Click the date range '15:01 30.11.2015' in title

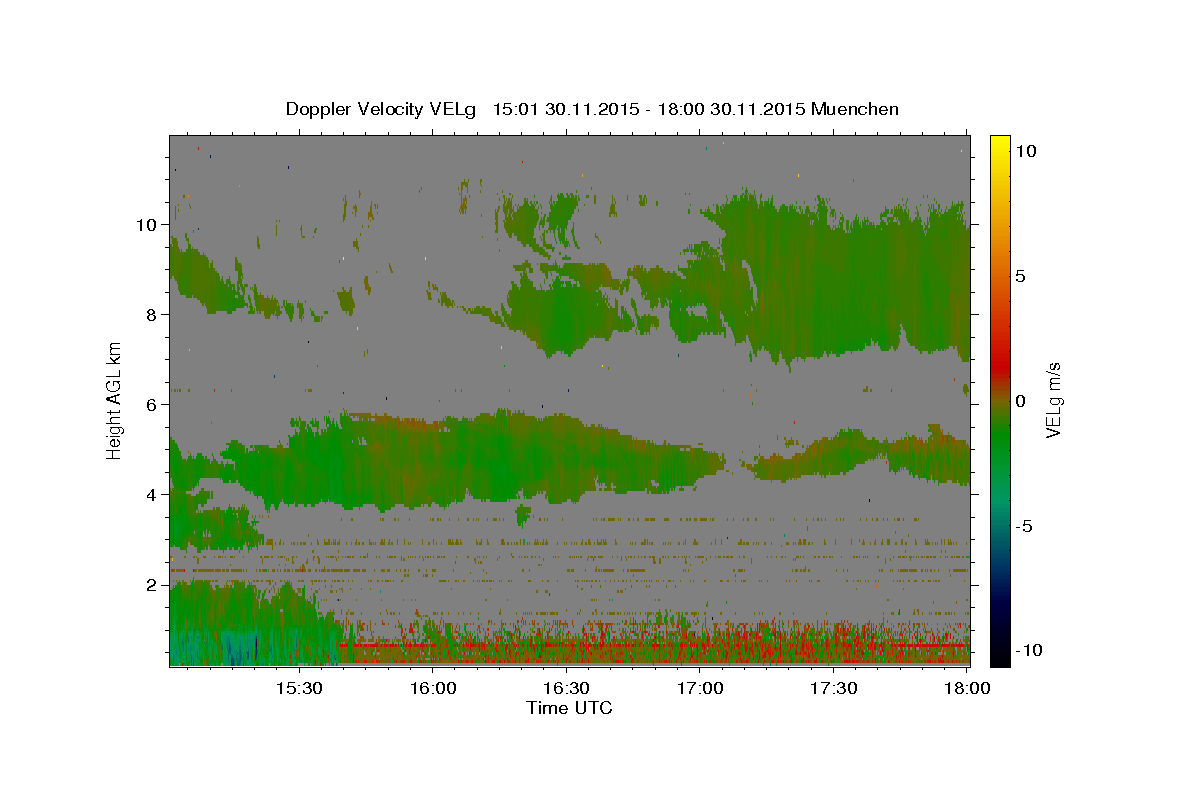(564, 109)
